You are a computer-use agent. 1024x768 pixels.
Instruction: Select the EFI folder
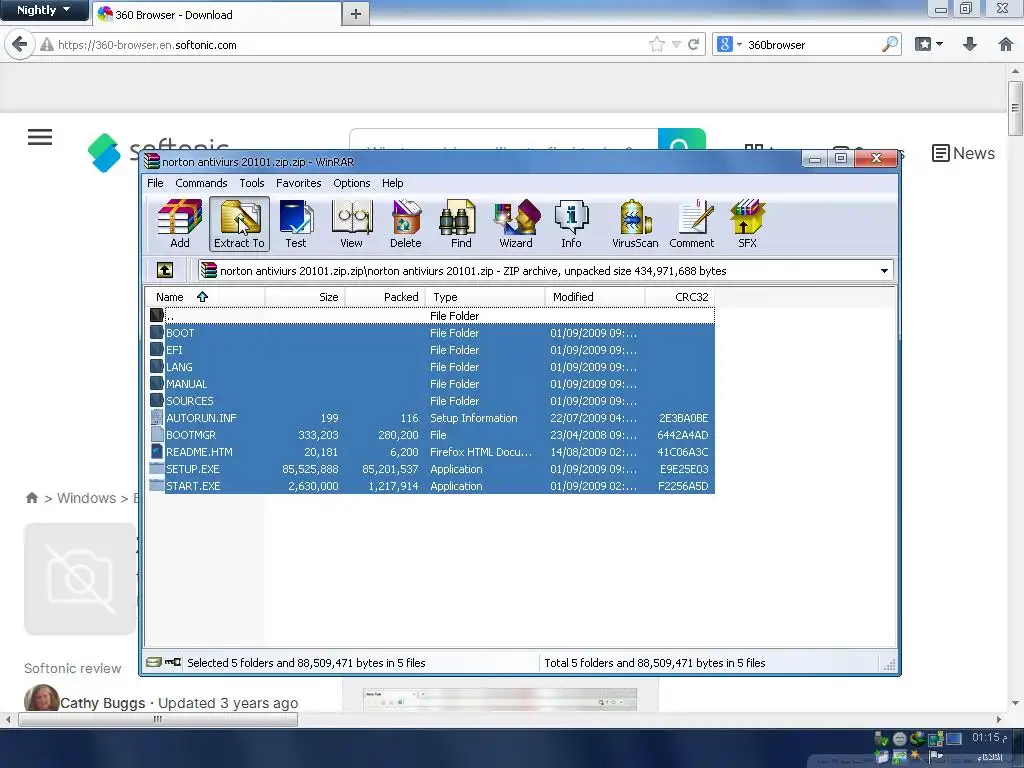point(432,350)
